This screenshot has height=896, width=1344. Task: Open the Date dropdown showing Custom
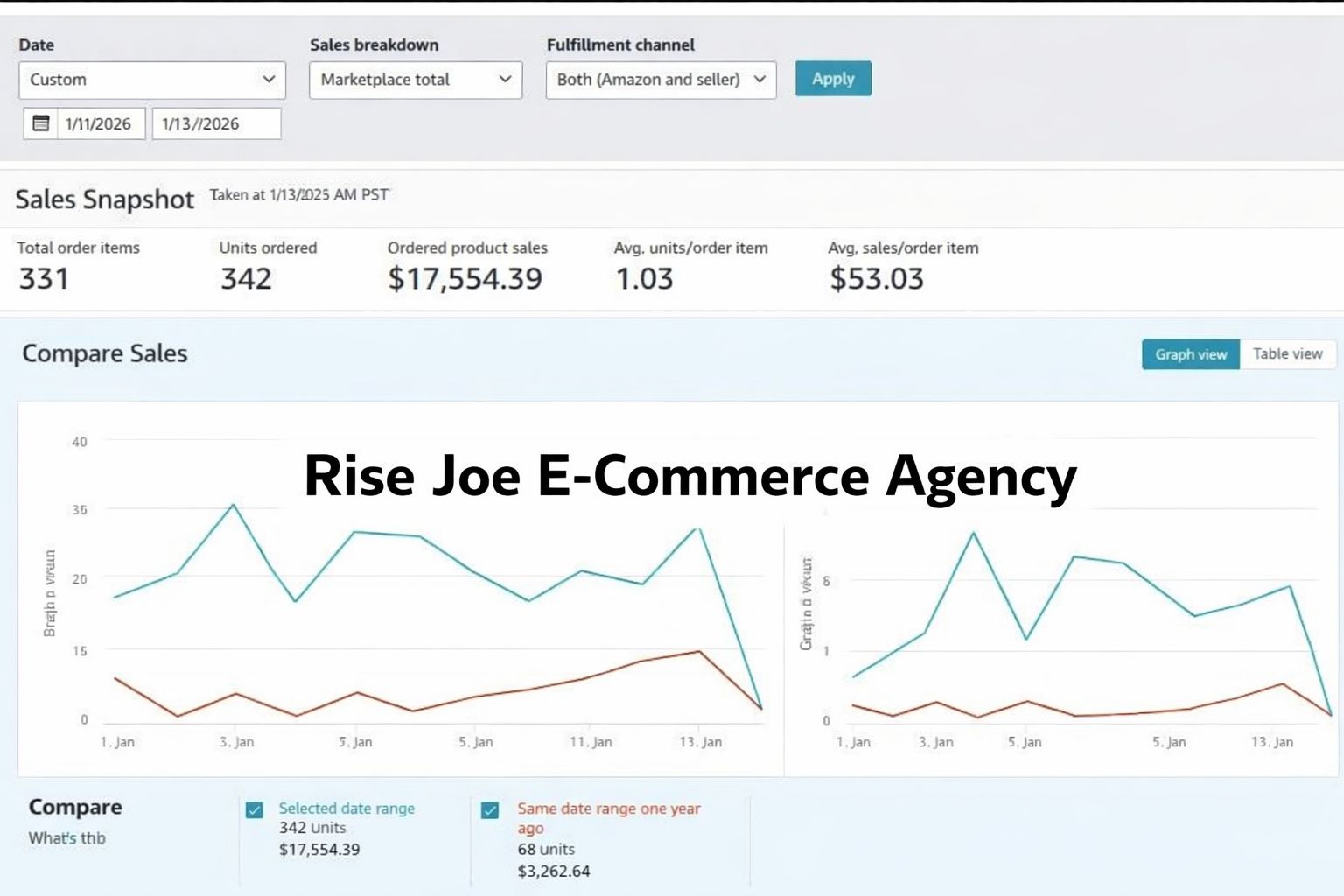(151, 80)
